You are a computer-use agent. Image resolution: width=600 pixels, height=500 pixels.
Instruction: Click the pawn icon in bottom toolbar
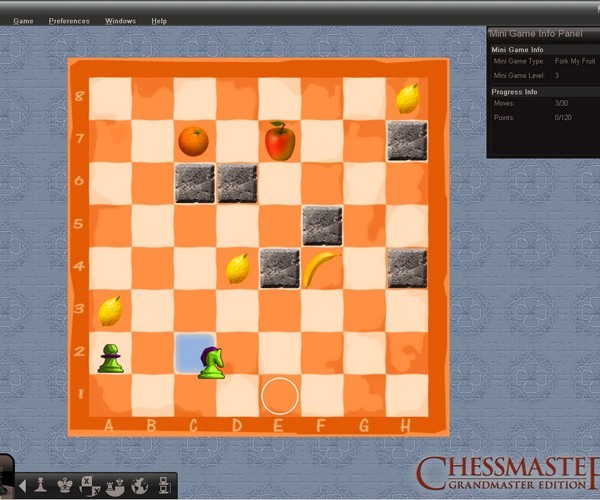(40, 485)
